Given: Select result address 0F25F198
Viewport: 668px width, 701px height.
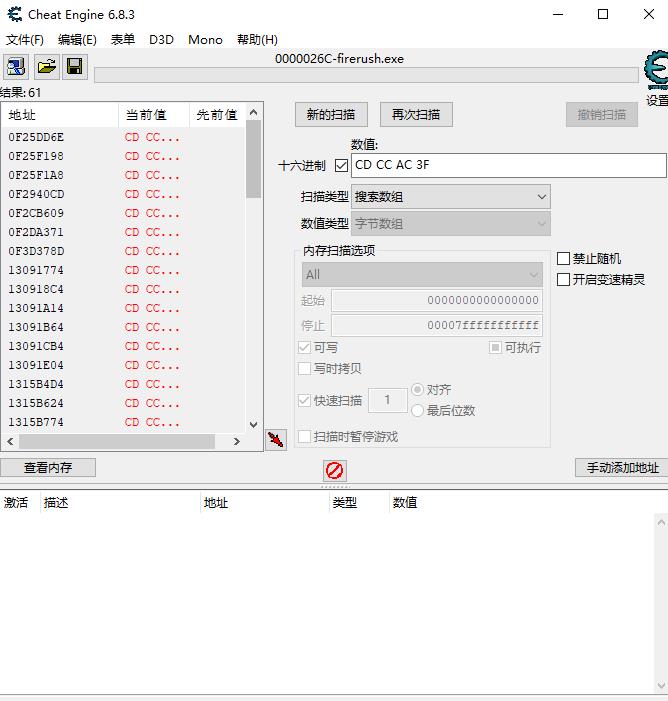Looking at the screenshot, I should (x=36, y=156).
